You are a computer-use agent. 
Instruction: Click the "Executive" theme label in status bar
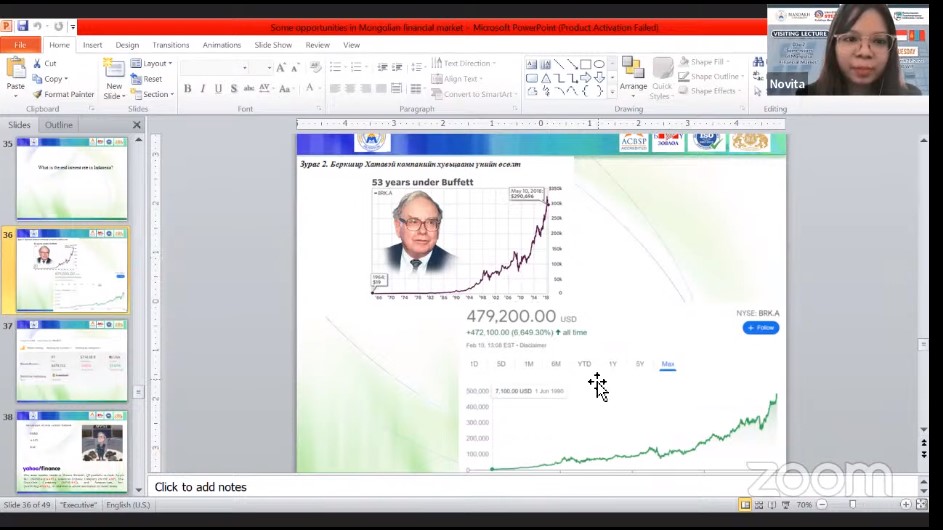pos(78,505)
